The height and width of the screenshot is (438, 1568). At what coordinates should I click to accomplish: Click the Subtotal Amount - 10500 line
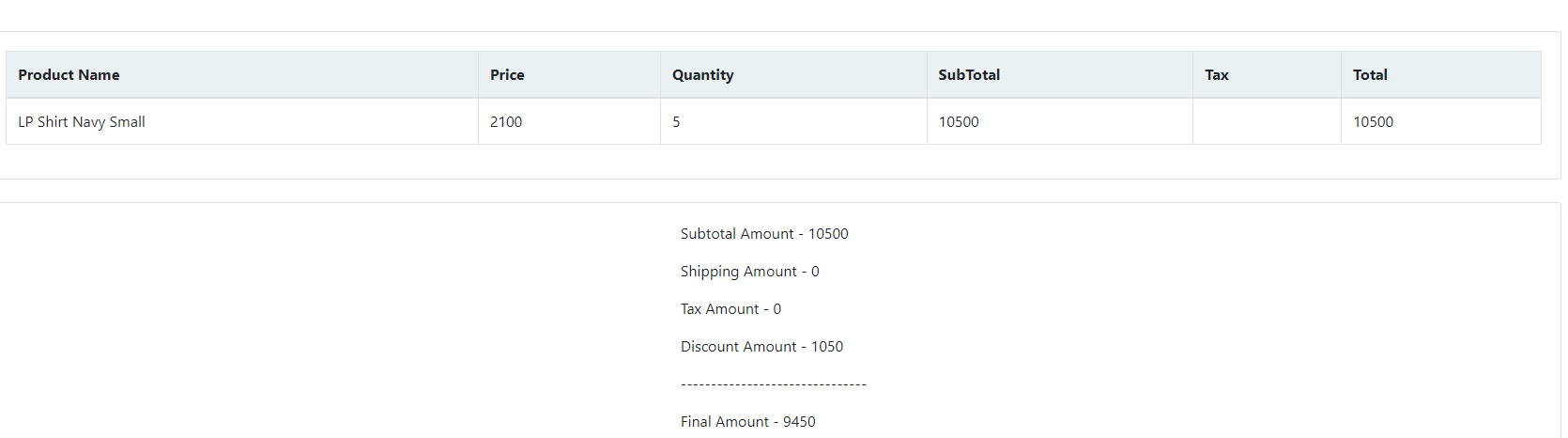[x=764, y=234]
